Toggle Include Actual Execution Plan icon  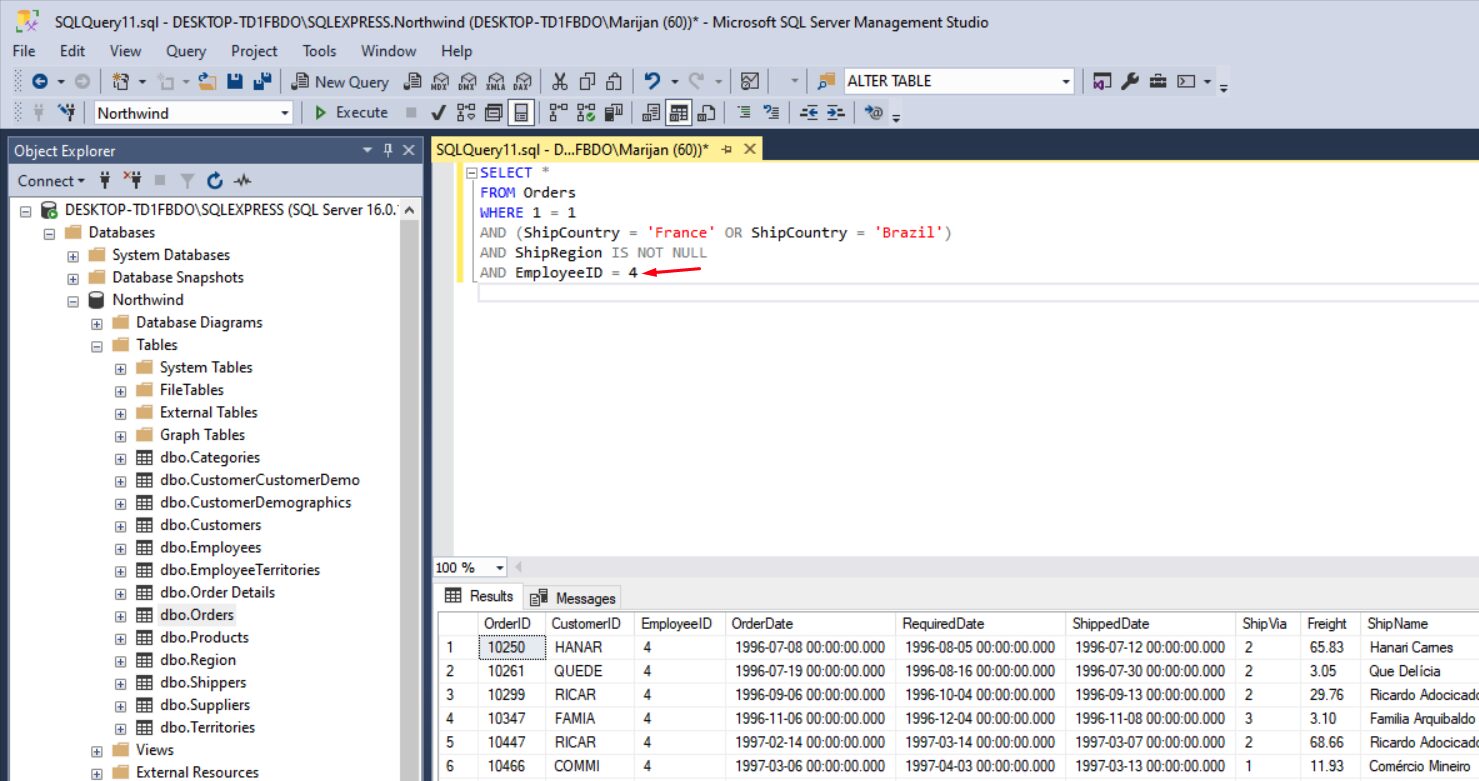pyautogui.click(x=558, y=113)
